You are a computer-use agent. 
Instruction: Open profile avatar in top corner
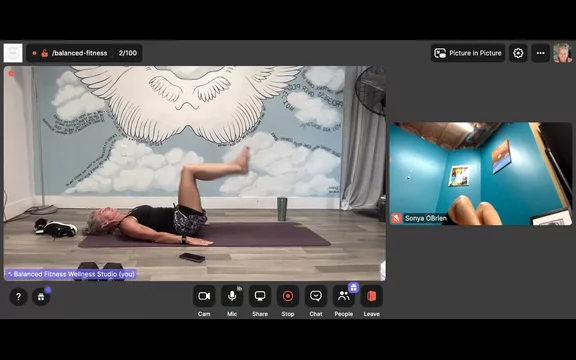563,53
